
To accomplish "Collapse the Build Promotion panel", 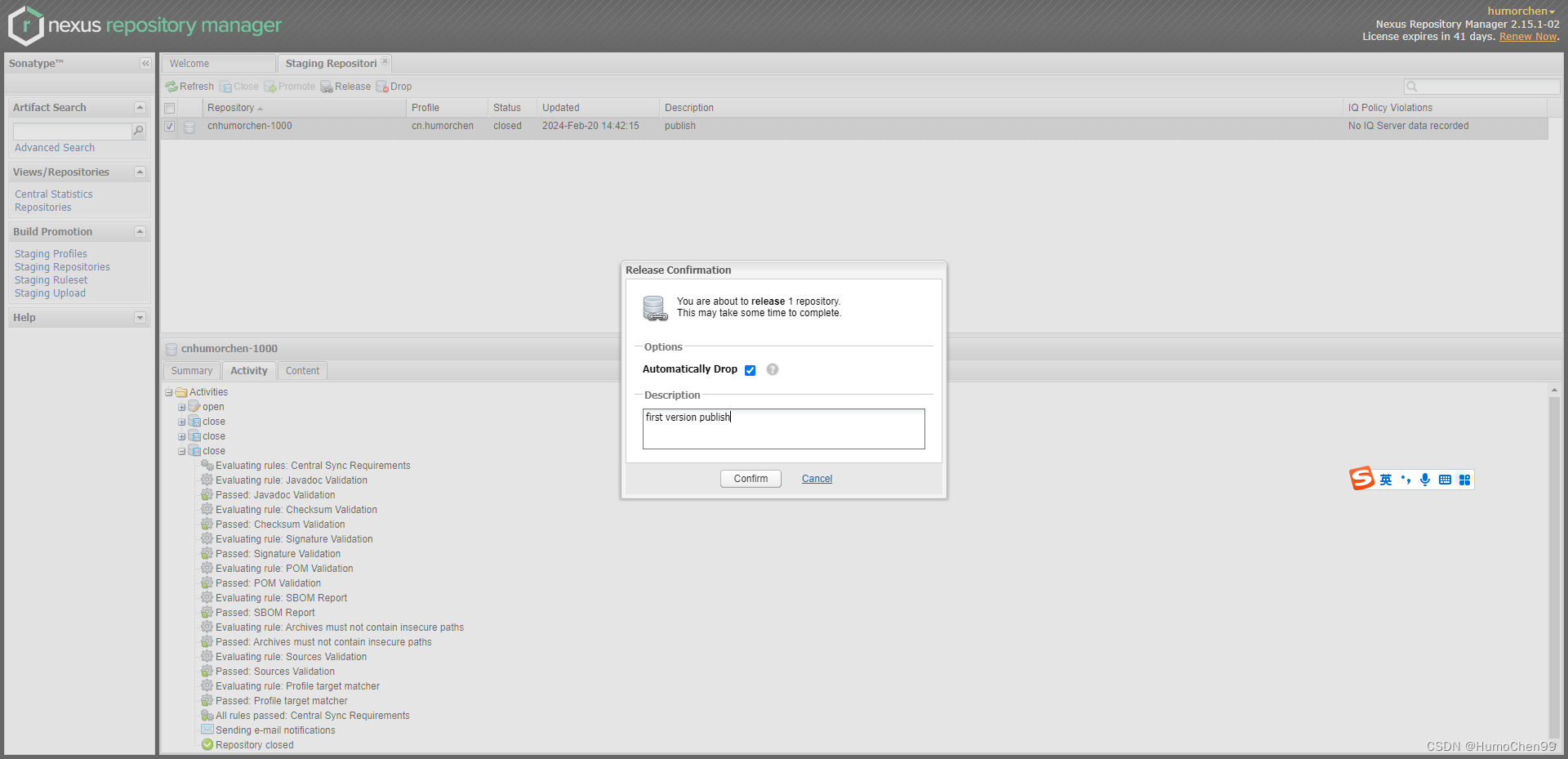I will 140,232.
